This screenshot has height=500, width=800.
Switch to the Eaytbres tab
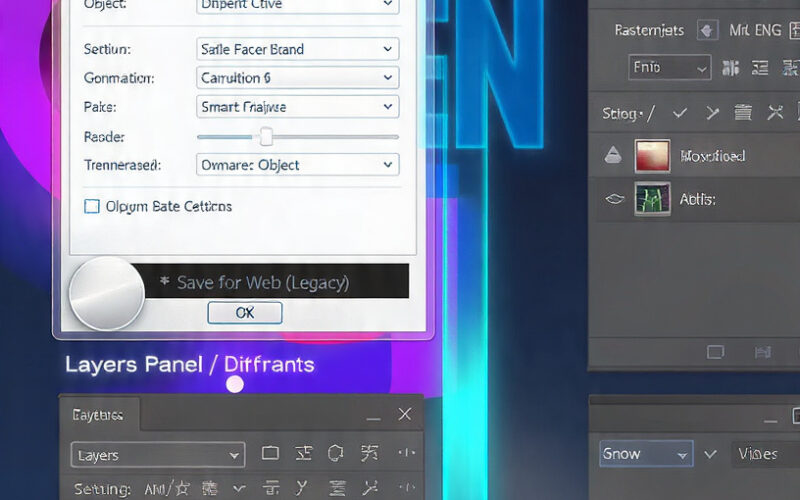point(98,415)
